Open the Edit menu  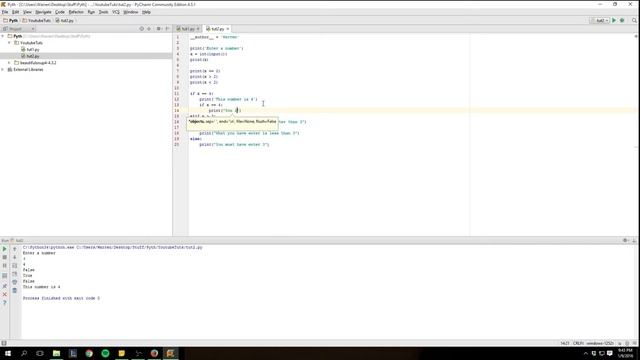coord(16,12)
